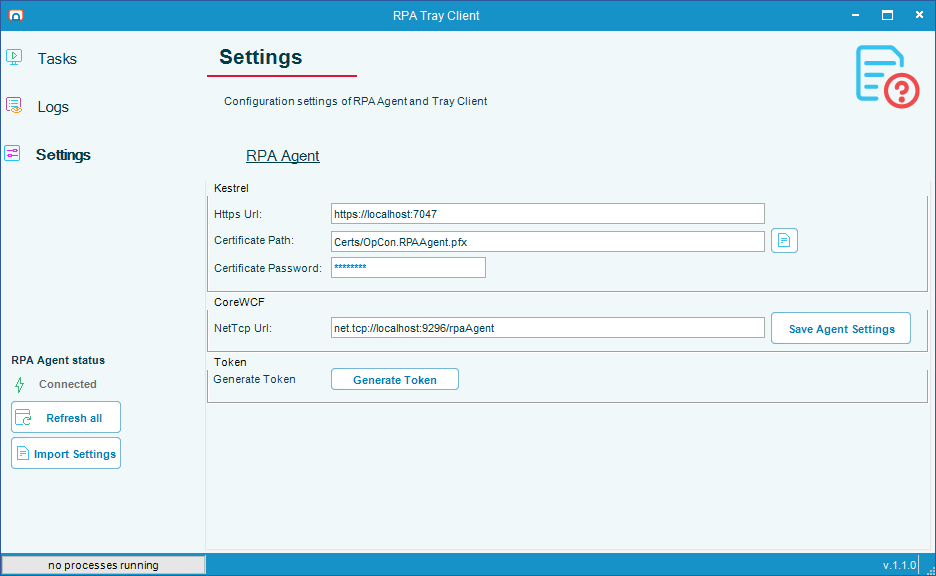Open the Logs section
The image size is (936, 576).
53,107
